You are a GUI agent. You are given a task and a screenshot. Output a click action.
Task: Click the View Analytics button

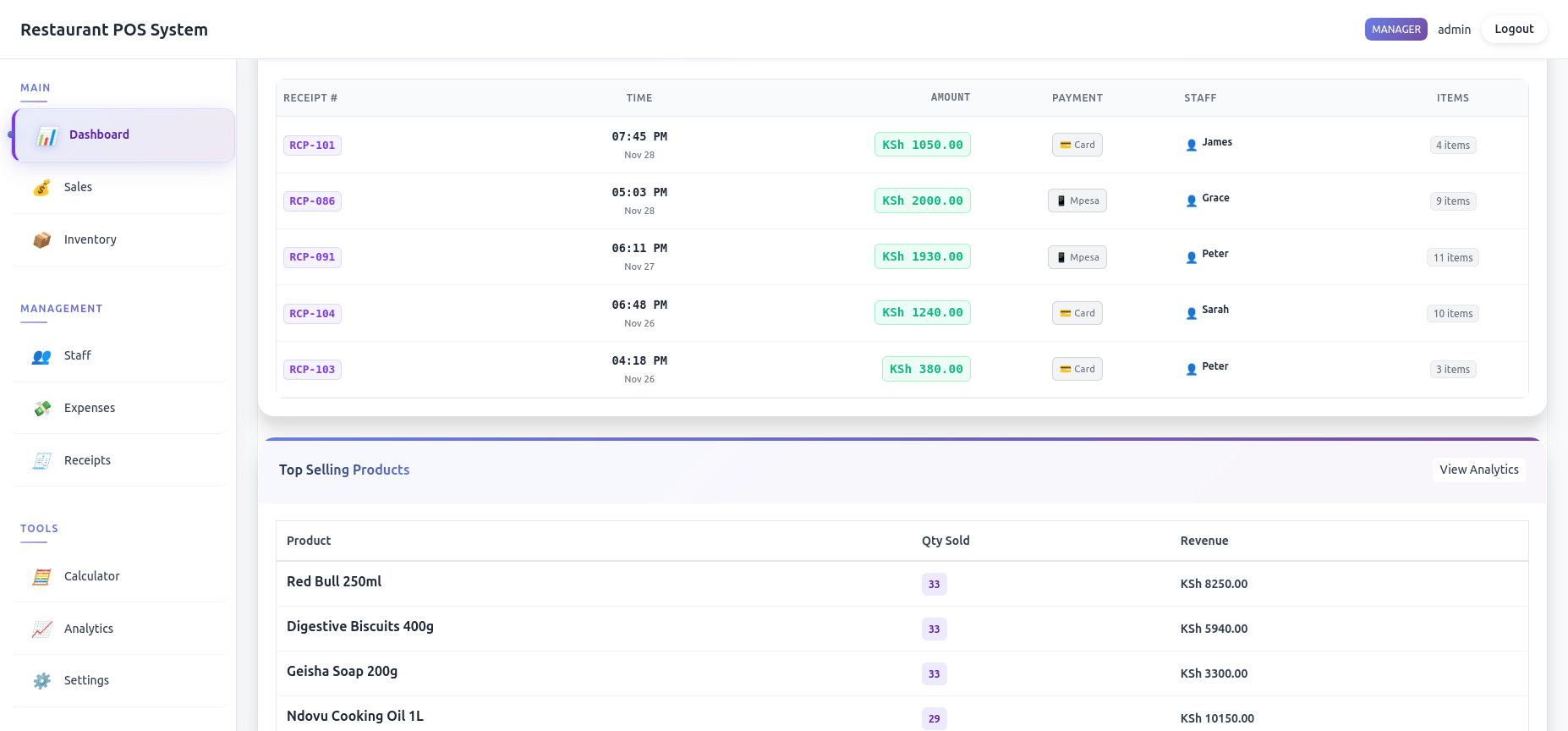tap(1479, 470)
